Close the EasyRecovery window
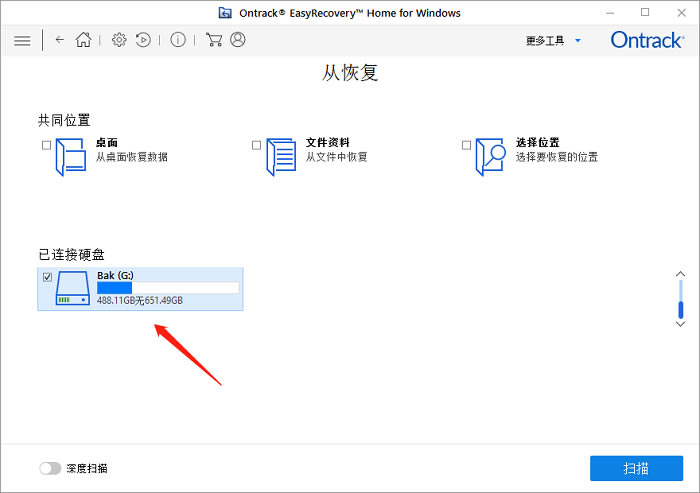Screen dimensions: 700x493 coord(681,13)
